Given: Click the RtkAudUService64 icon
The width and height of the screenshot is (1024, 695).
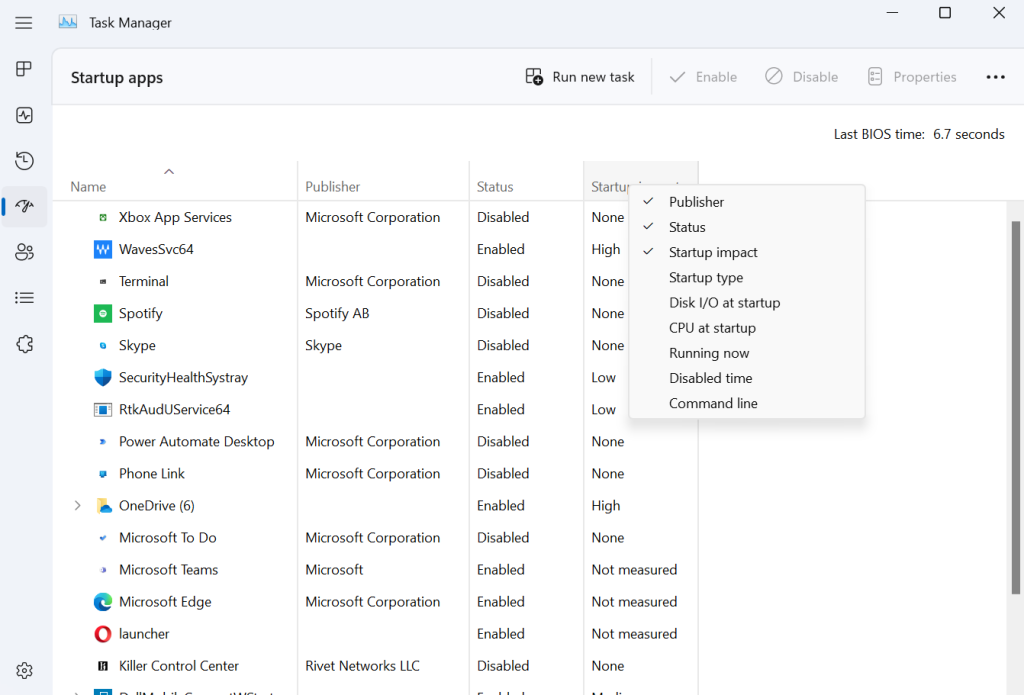Looking at the screenshot, I should tap(103, 410).
